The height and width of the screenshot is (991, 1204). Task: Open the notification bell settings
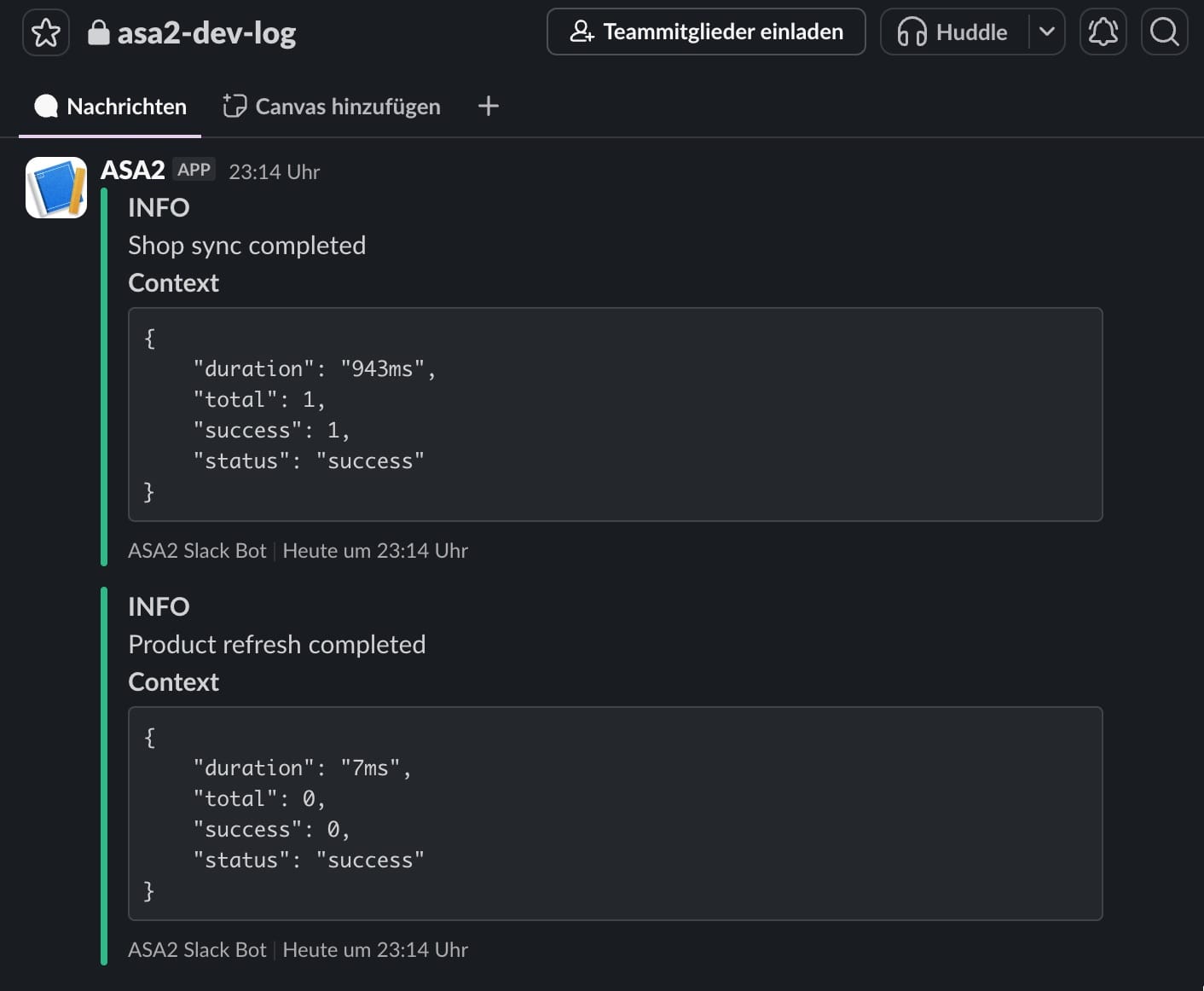(x=1103, y=32)
